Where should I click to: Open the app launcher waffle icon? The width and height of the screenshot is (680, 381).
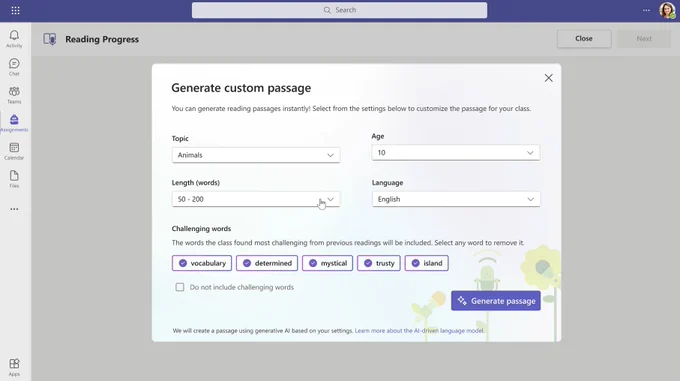(15, 10)
